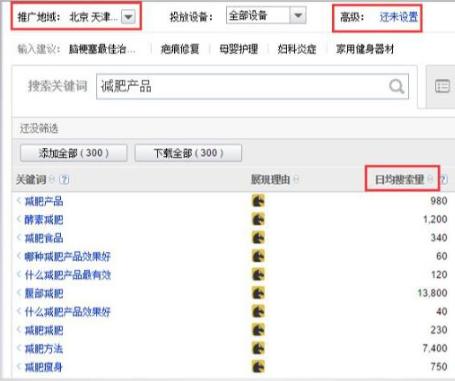455x381 pixels.
Task: Click the help question mark beside 日均搜索量 header
Action: tap(444, 180)
